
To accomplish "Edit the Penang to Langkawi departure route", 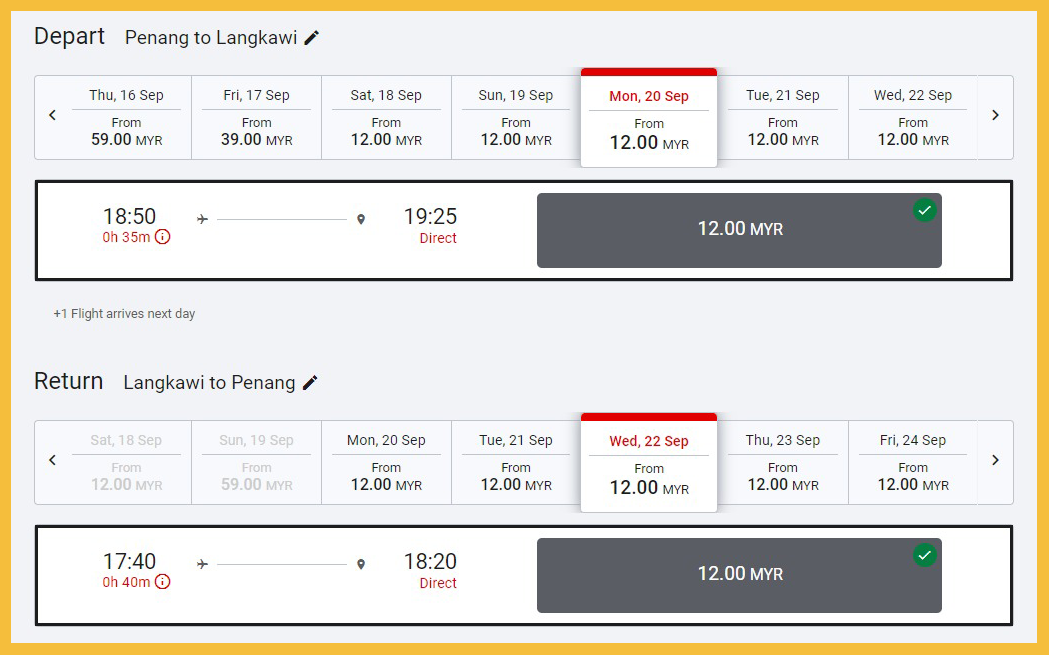I will pyautogui.click(x=312, y=38).
